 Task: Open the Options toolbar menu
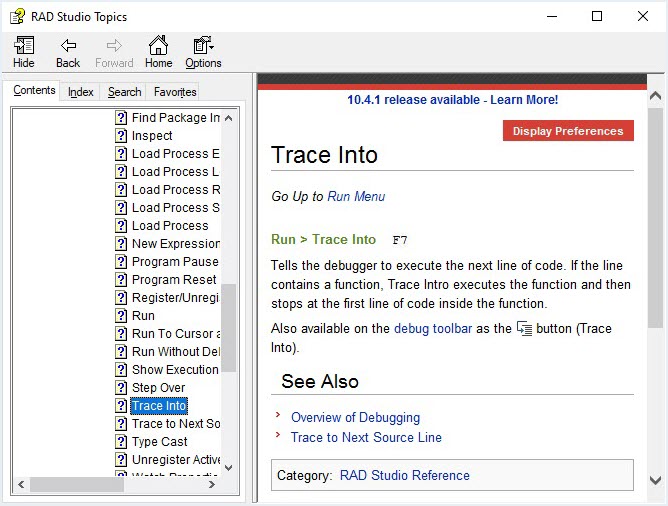pyautogui.click(x=203, y=52)
